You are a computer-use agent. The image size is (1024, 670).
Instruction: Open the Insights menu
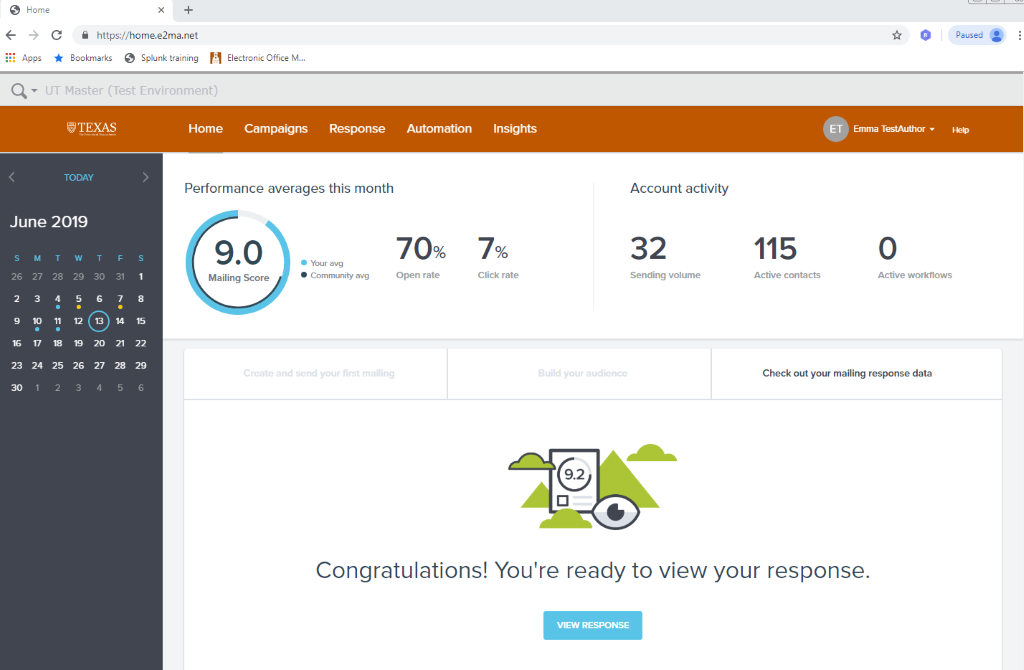click(515, 128)
